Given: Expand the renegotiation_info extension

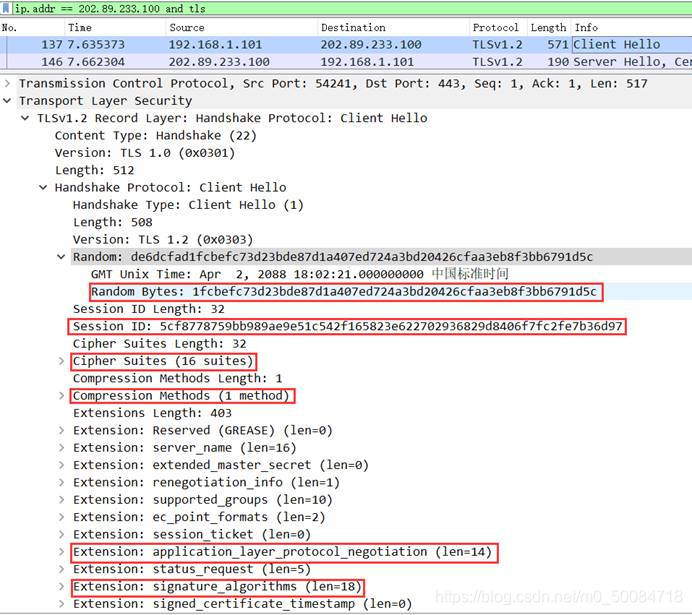Looking at the screenshot, I should click(61, 482).
